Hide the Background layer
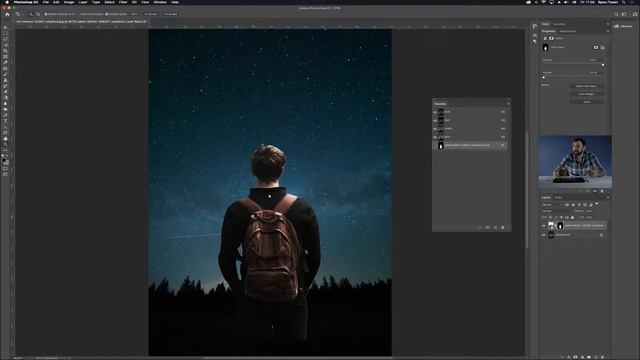 [544, 235]
